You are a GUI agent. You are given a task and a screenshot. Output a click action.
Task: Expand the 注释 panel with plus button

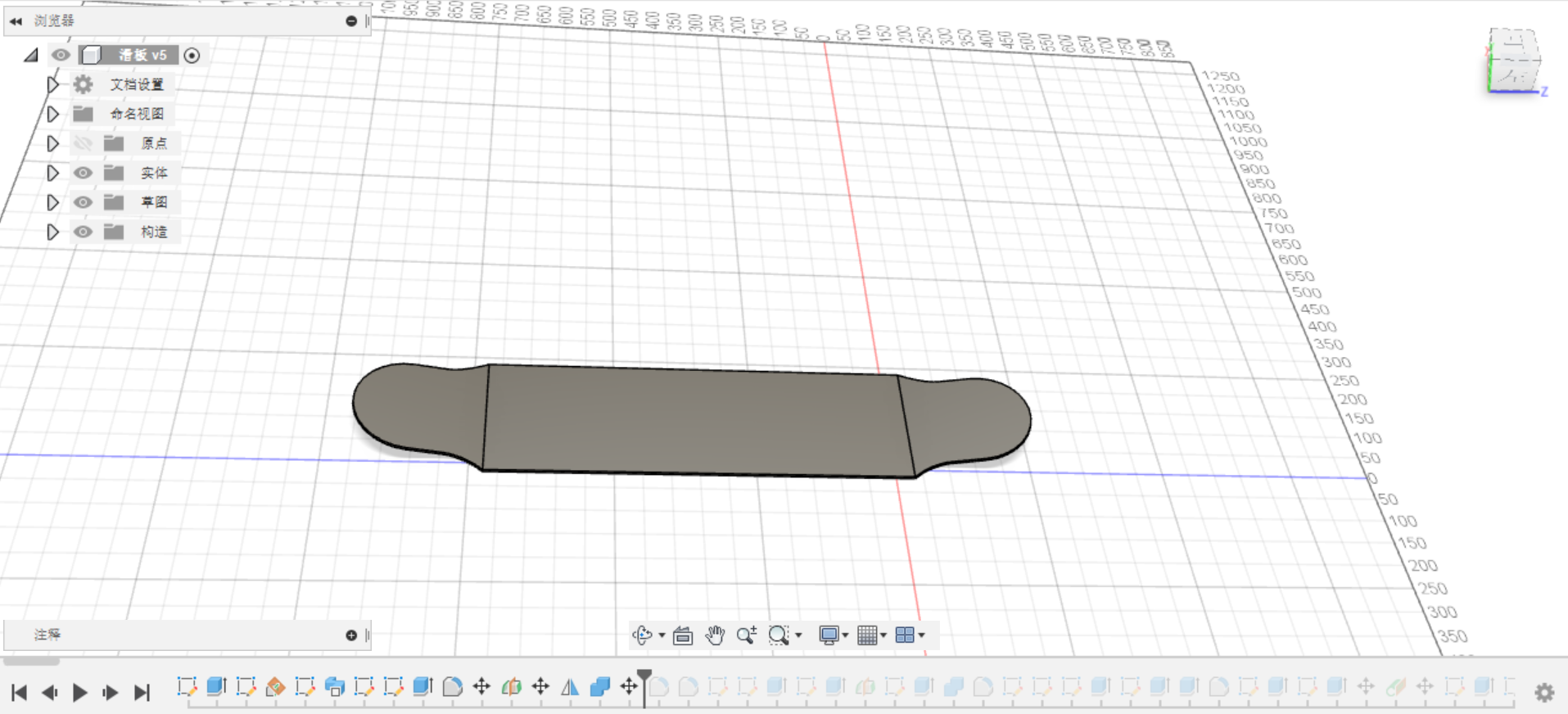351,635
